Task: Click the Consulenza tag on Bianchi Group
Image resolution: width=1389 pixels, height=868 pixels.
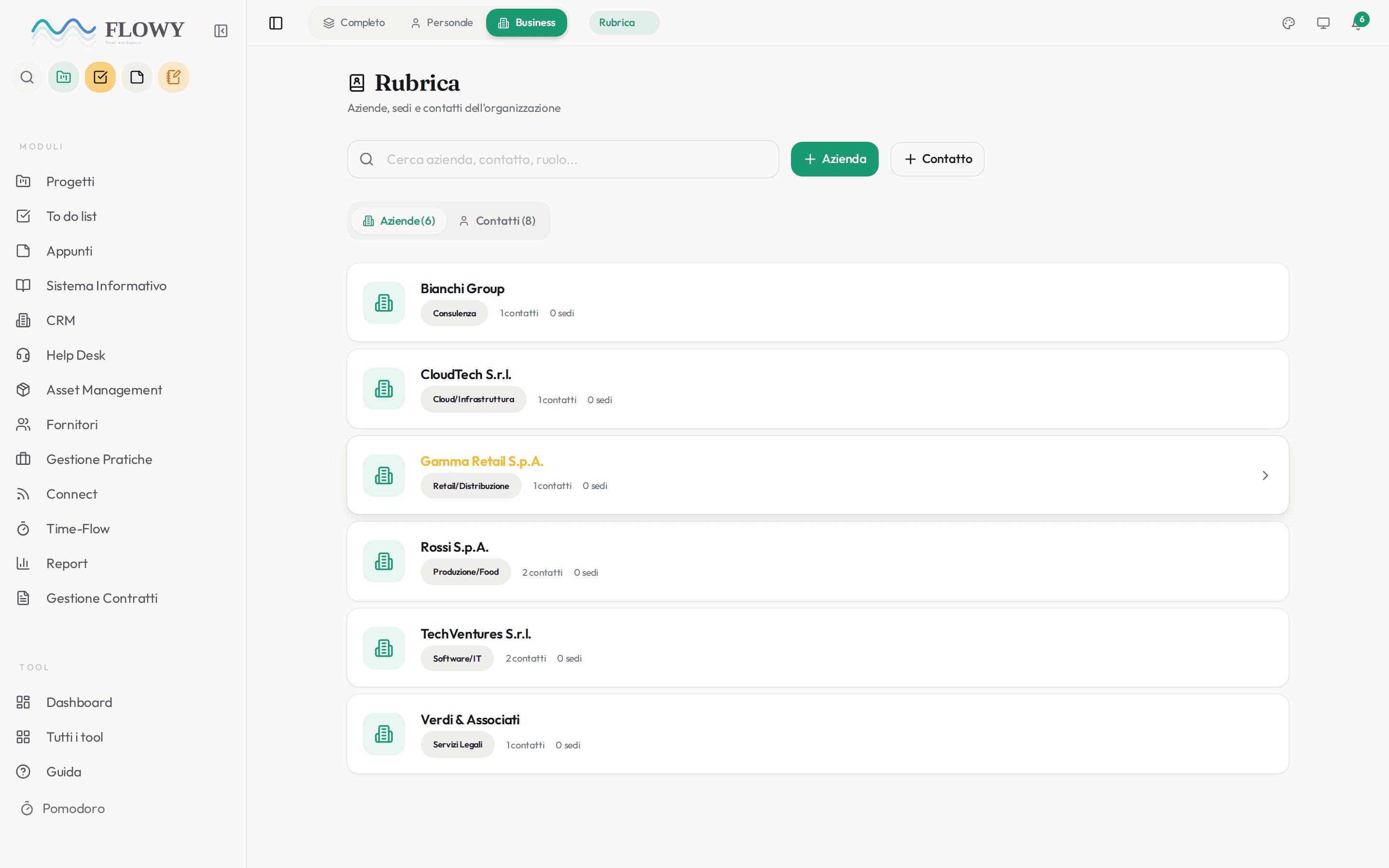Action: pos(454,313)
